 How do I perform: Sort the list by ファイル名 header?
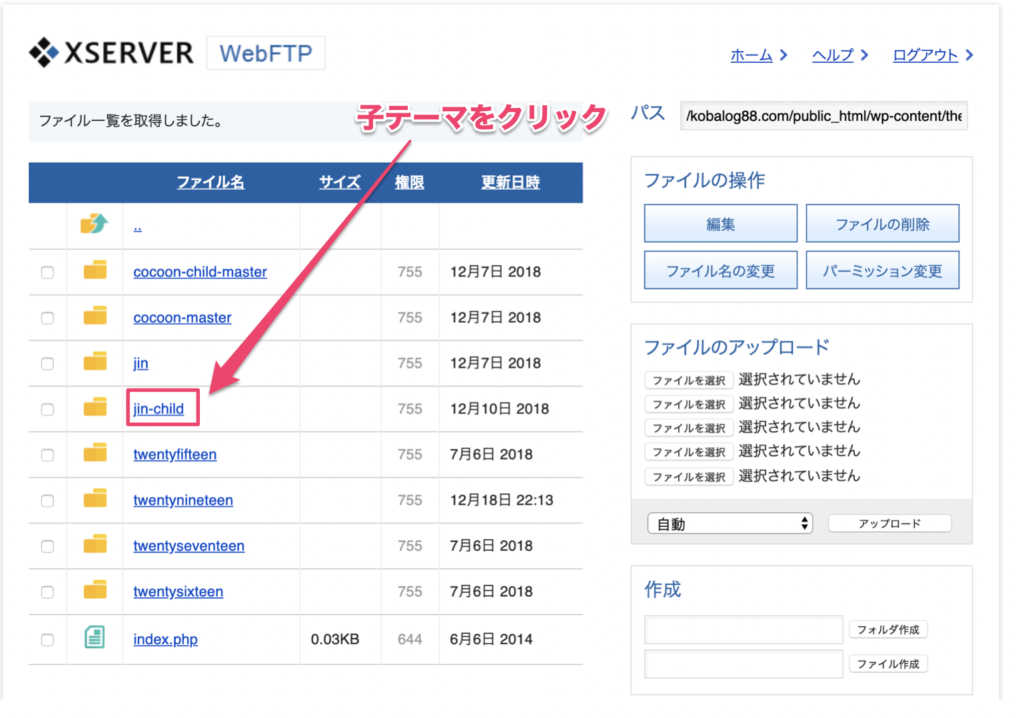pyautogui.click(x=210, y=182)
